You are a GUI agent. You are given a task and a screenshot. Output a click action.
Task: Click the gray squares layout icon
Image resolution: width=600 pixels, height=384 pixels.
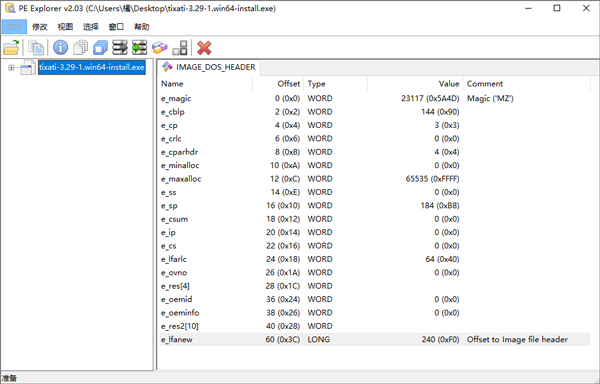tap(179, 47)
